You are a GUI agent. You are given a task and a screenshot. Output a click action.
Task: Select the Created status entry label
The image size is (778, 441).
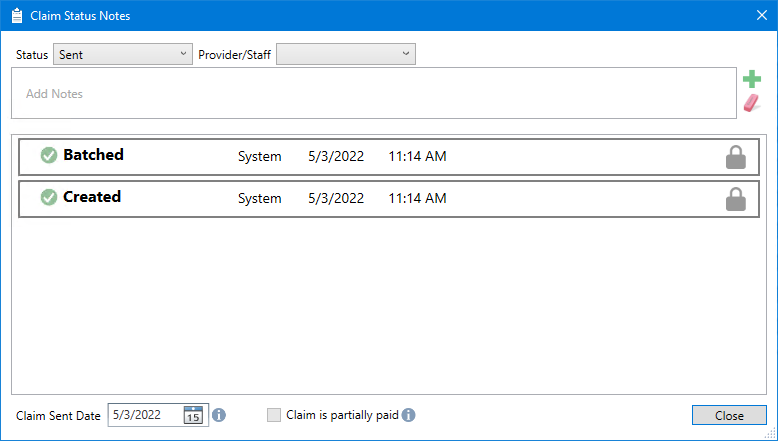tap(92, 197)
